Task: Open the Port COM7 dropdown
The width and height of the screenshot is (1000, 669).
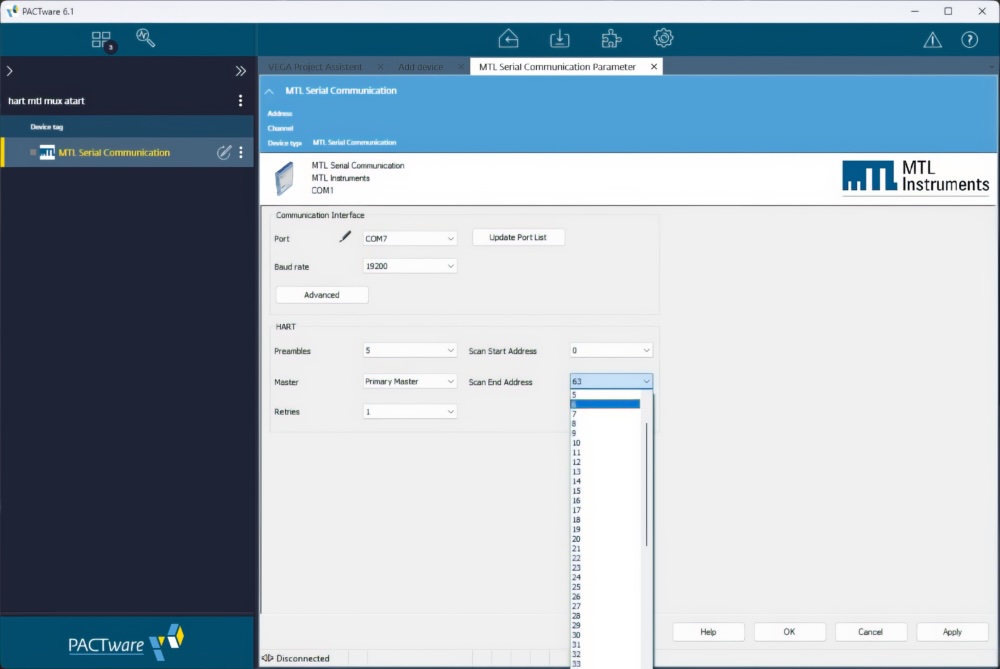Action: coord(409,239)
